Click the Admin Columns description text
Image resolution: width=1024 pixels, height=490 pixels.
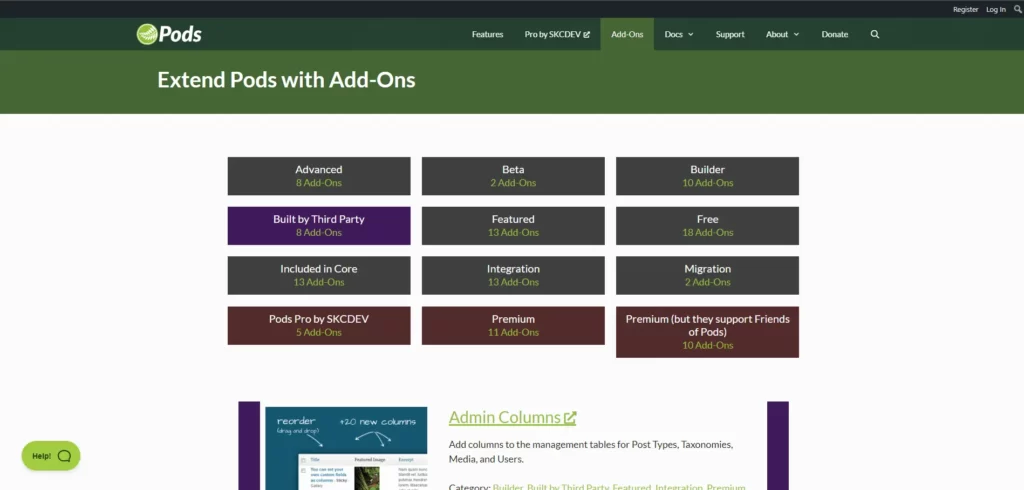coord(591,451)
